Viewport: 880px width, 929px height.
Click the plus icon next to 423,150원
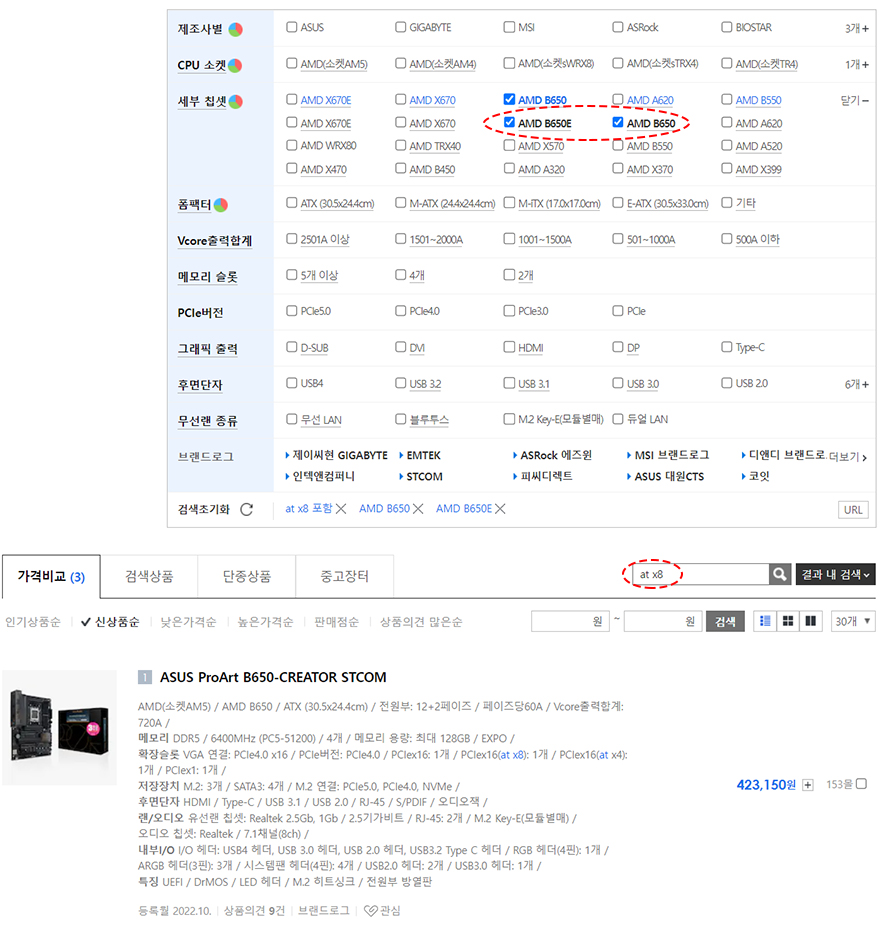point(807,785)
